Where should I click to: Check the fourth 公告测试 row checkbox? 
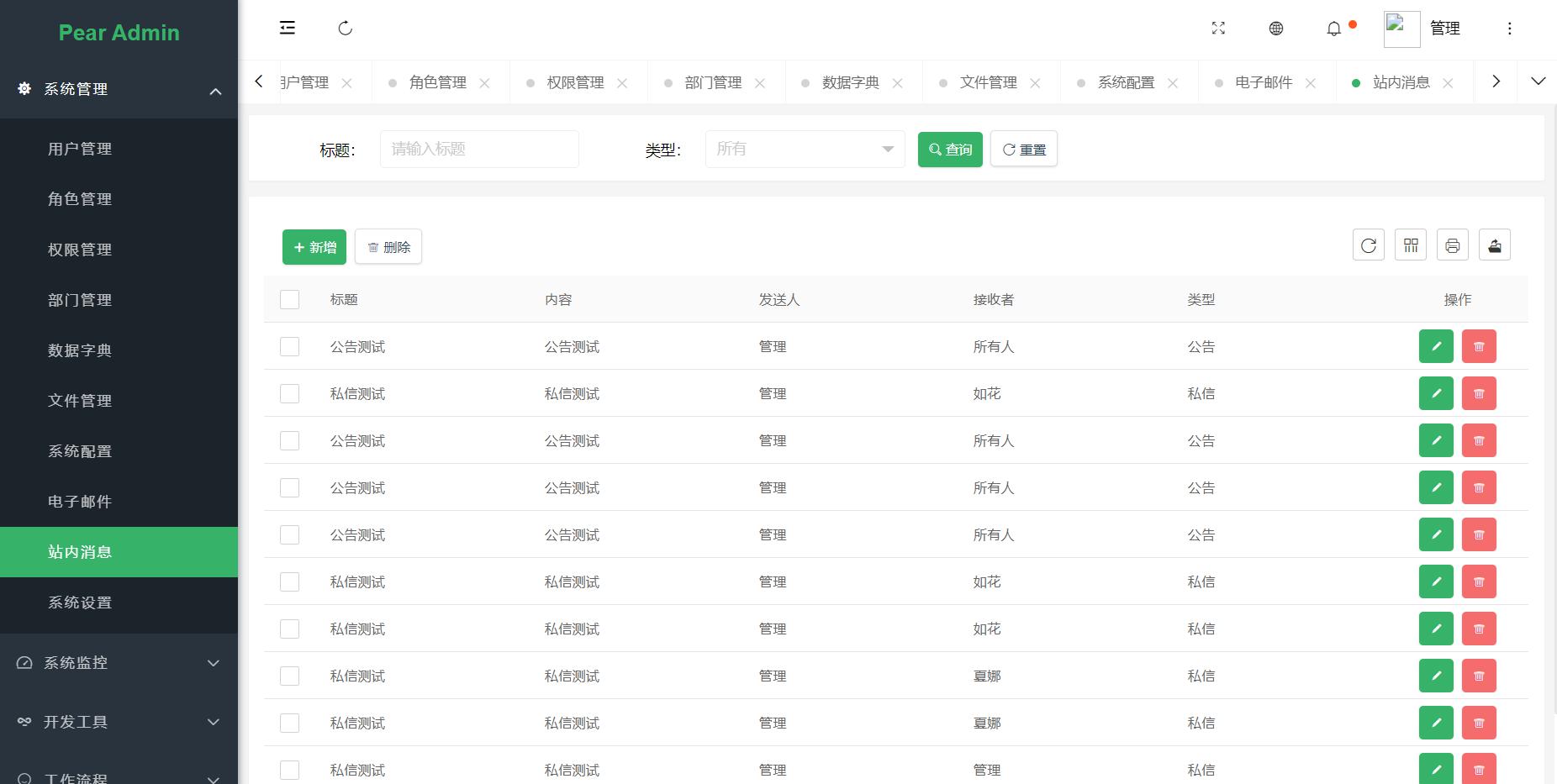click(x=289, y=534)
